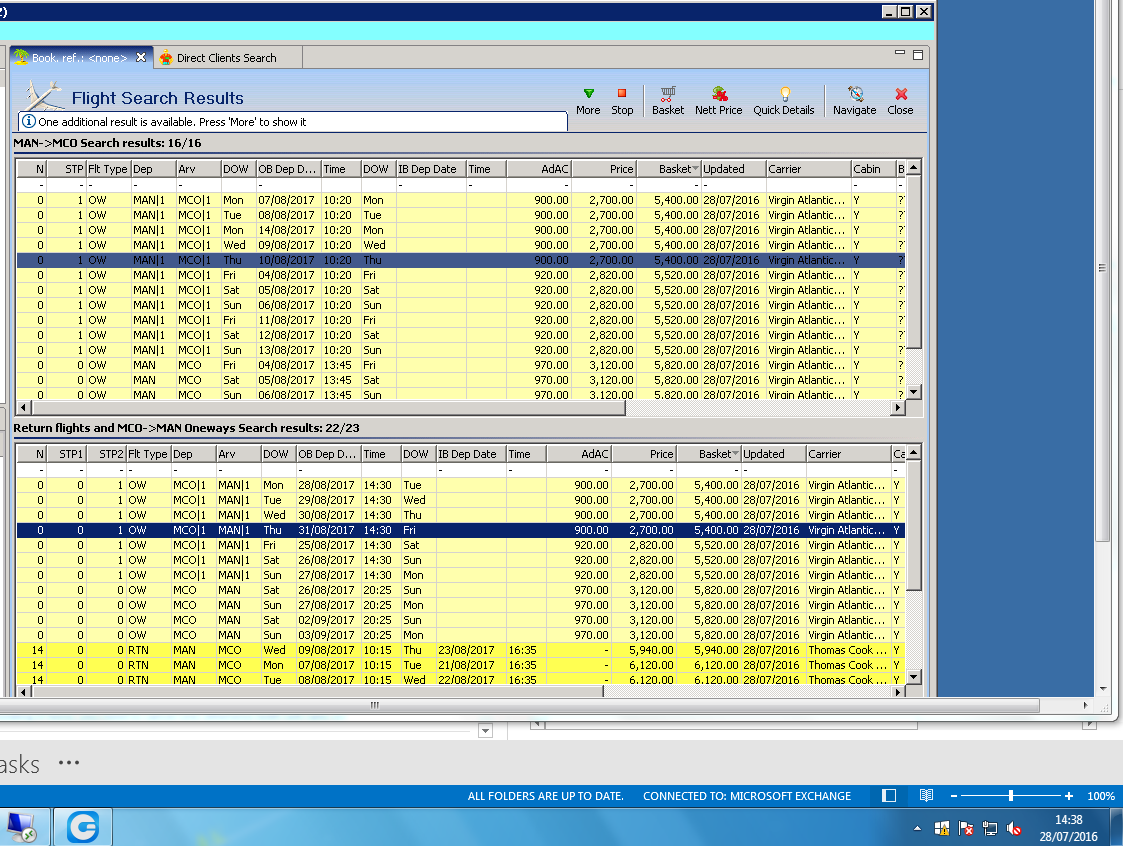Image resolution: width=1123 pixels, height=846 pixels.
Task: Click the zoom slider in status bar
Action: point(1011,796)
